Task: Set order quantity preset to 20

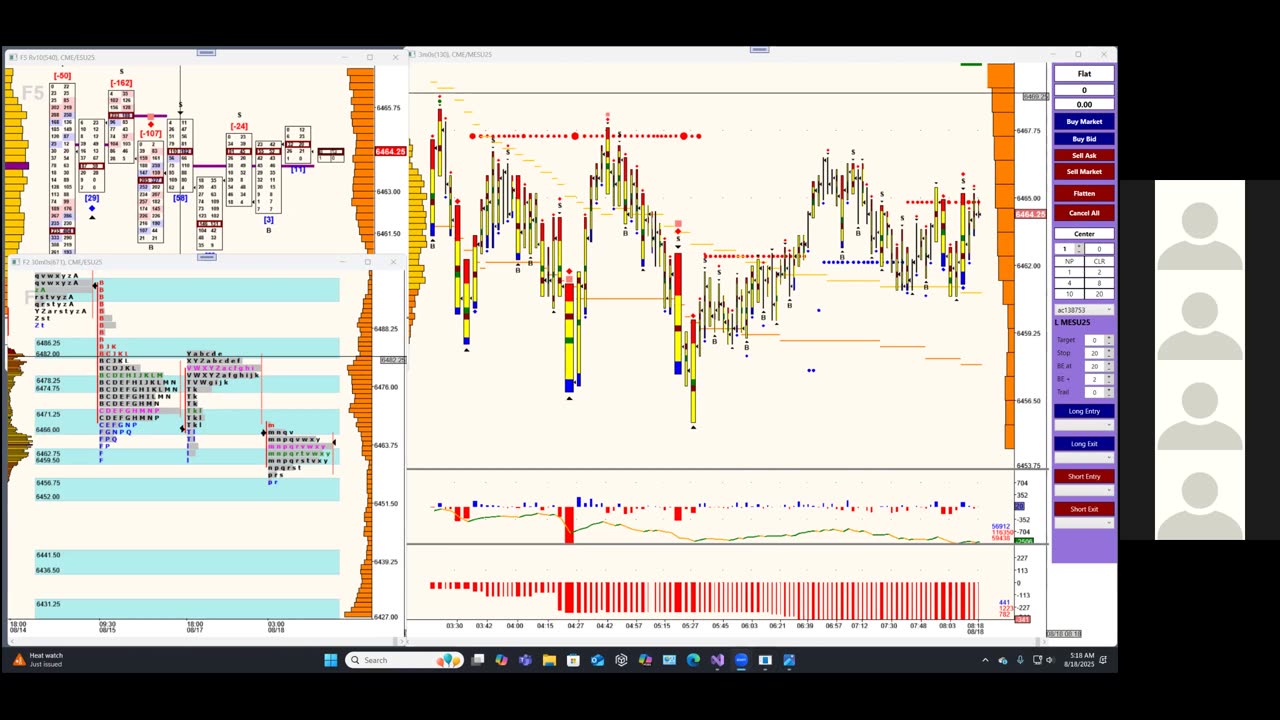Action: point(1099,294)
